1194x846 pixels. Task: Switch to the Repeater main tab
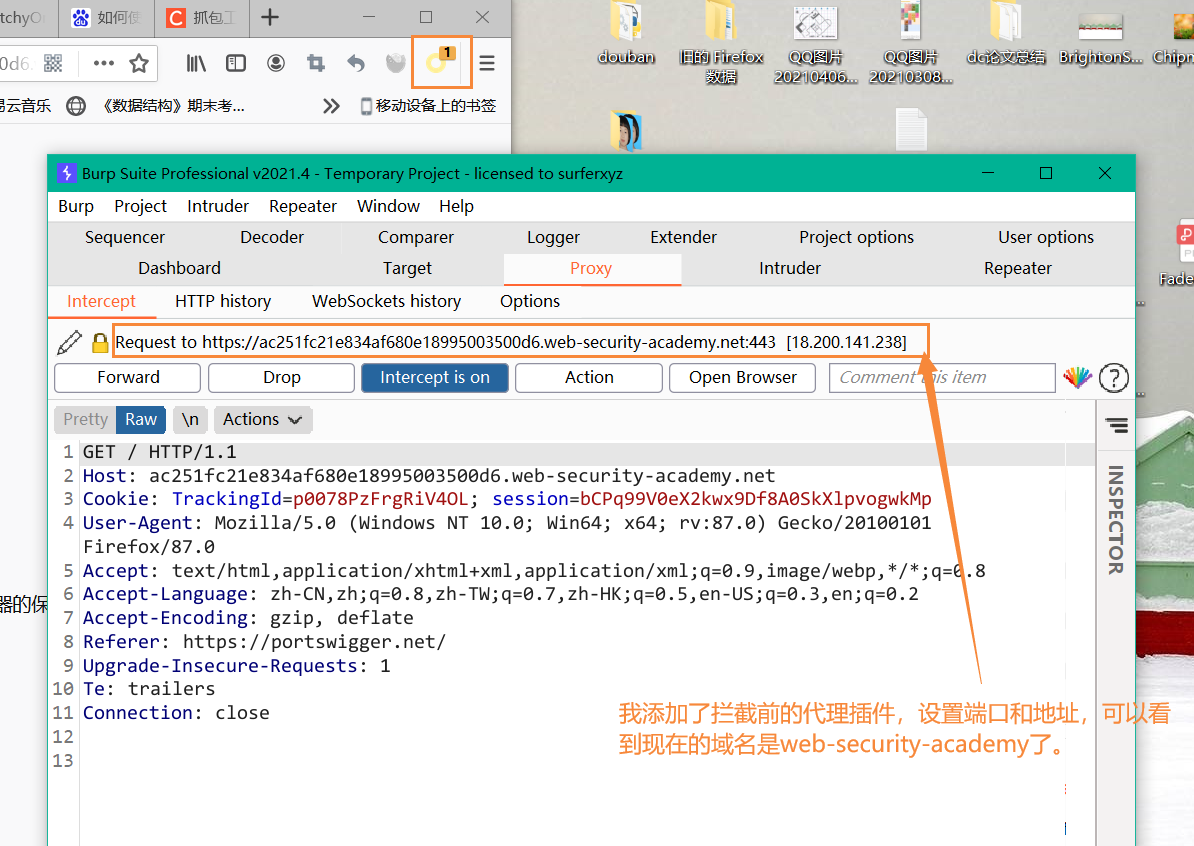[1017, 269]
